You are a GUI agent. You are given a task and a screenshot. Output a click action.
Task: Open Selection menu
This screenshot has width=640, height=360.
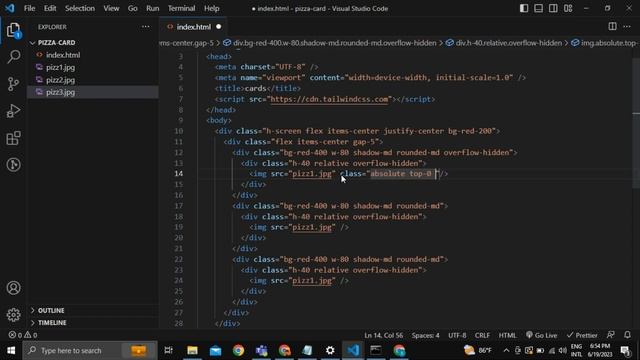(x=80, y=8)
